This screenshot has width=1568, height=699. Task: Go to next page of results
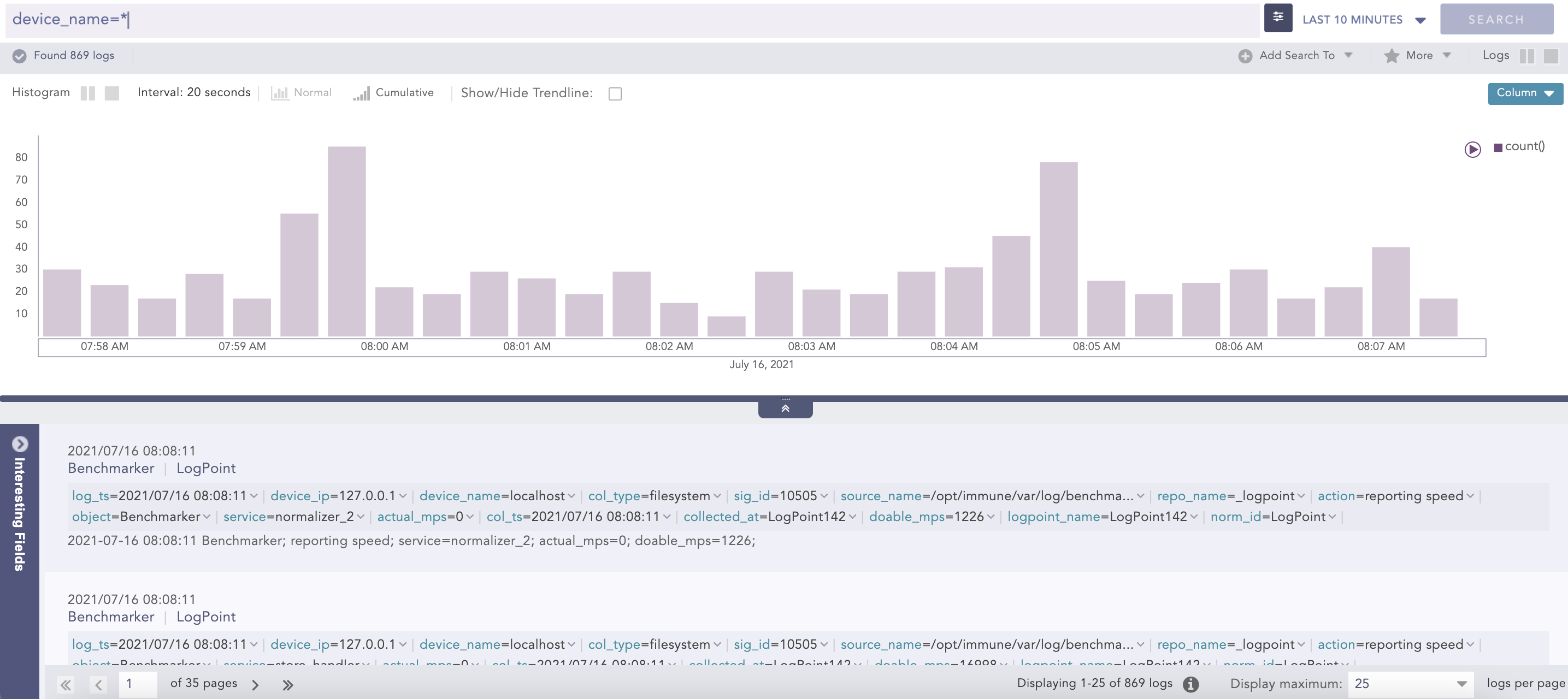tap(256, 685)
